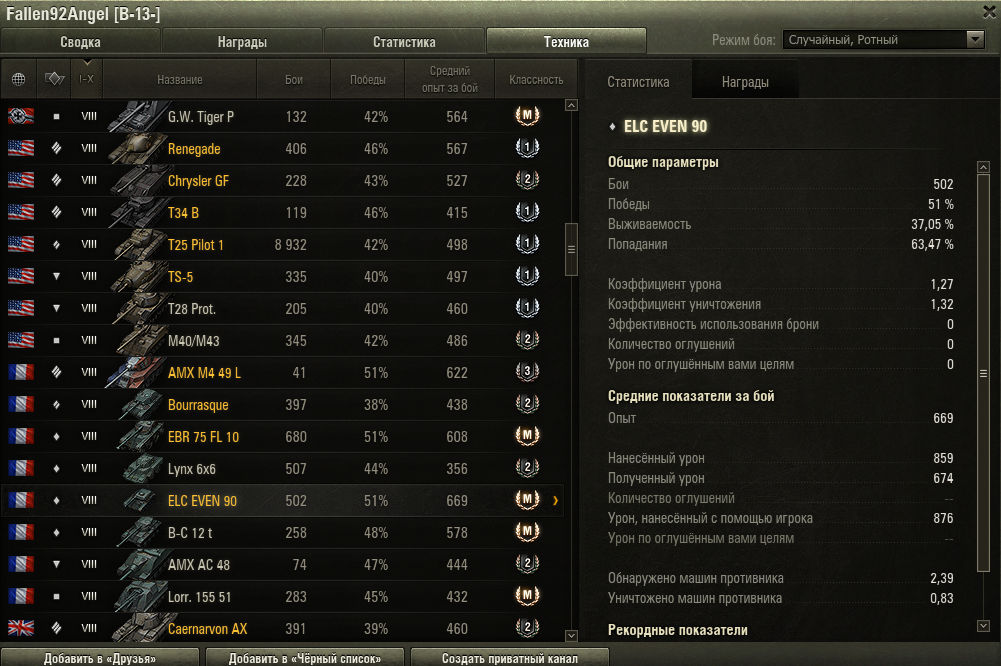Open the Сводка tab
This screenshot has width=1001, height=666.
click(80, 42)
